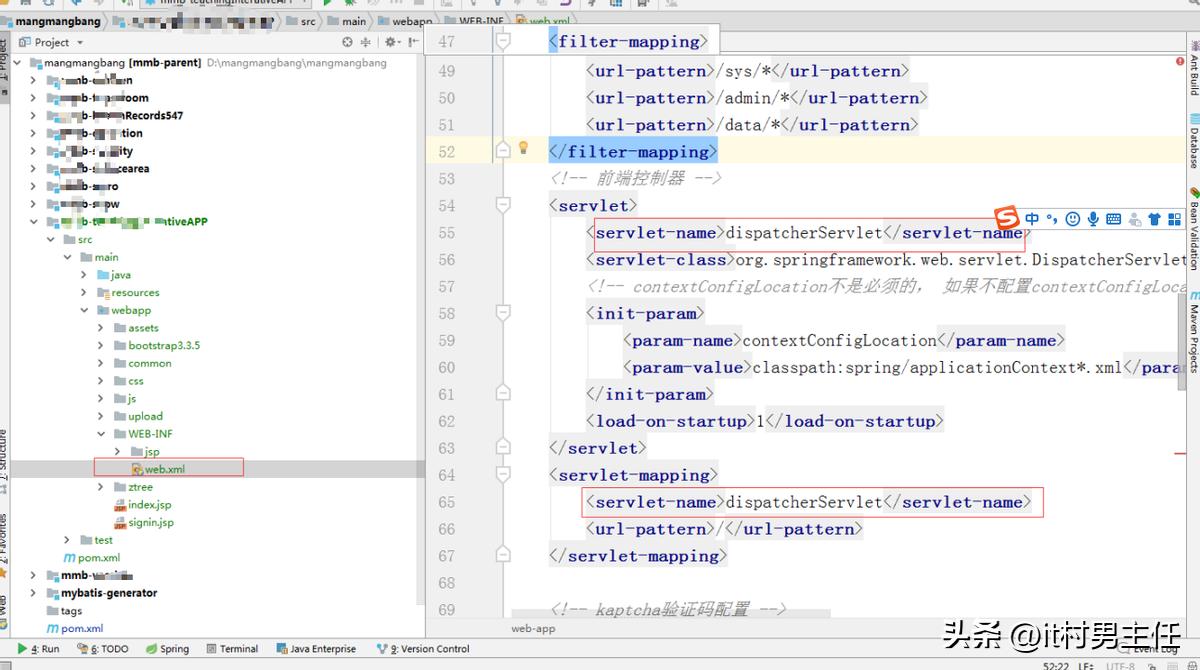
Task: Click the 52:22 cursor position in status bar
Action: (1057, 665)
